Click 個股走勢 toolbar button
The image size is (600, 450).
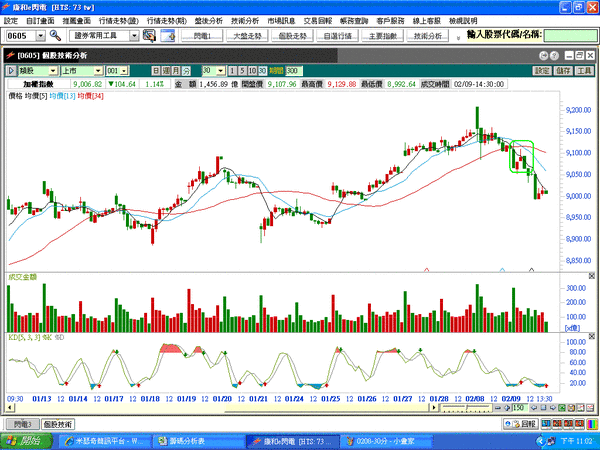point(292,36)
